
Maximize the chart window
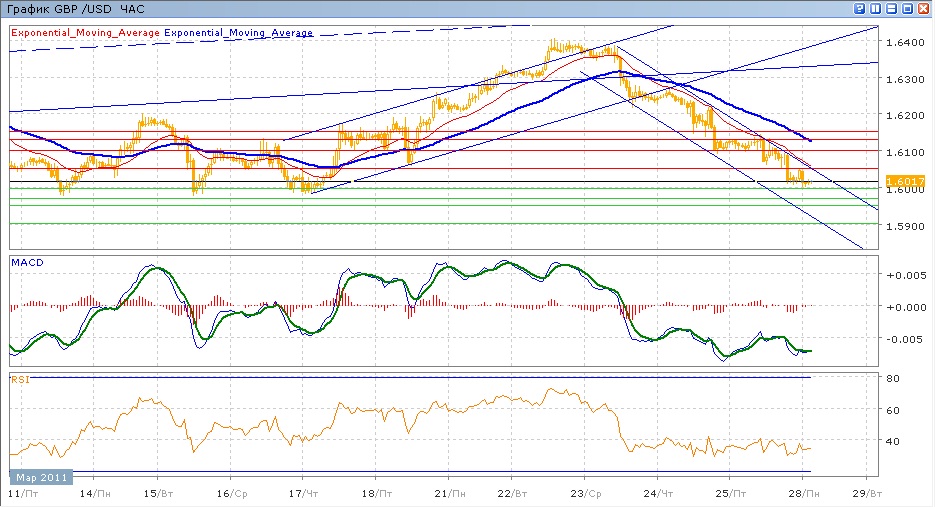click(x=908, y=9)
